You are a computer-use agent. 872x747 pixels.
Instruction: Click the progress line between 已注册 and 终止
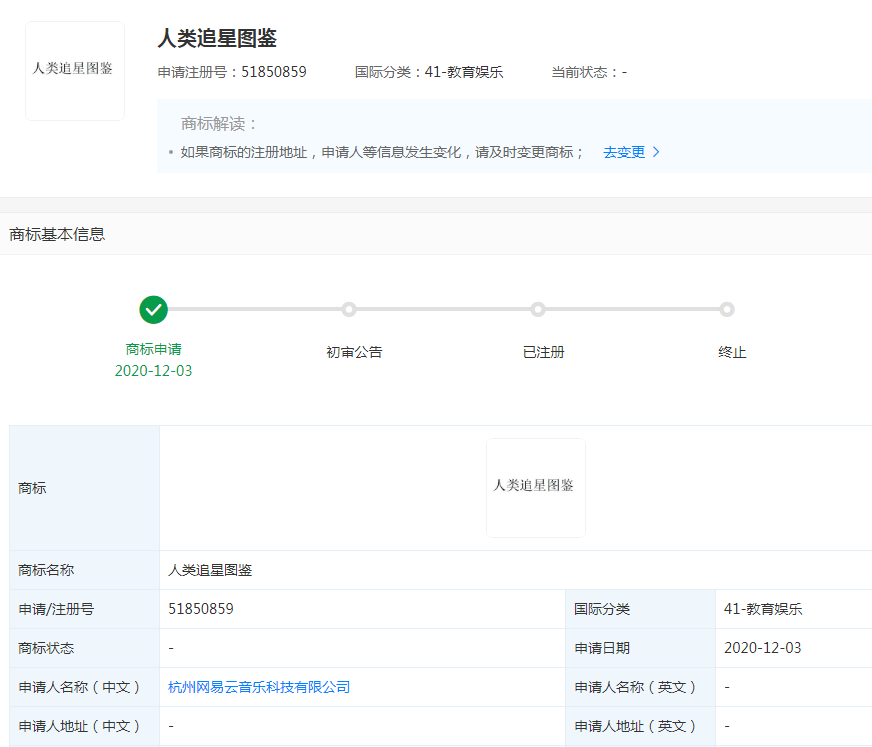tap(634, 310)
